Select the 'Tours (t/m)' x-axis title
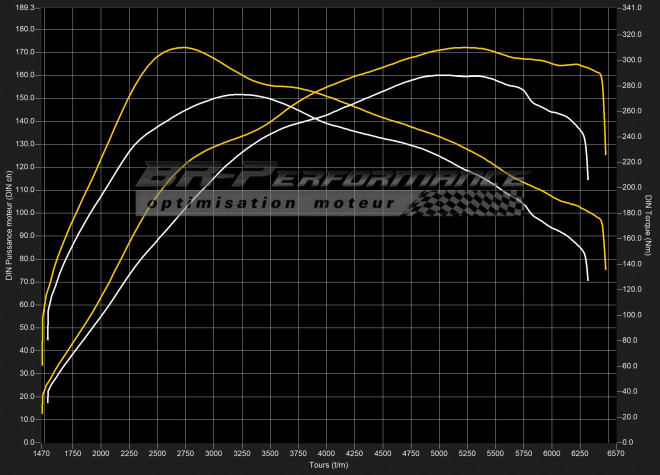Viewport: 660px width, 475px height. pos(327,465)
